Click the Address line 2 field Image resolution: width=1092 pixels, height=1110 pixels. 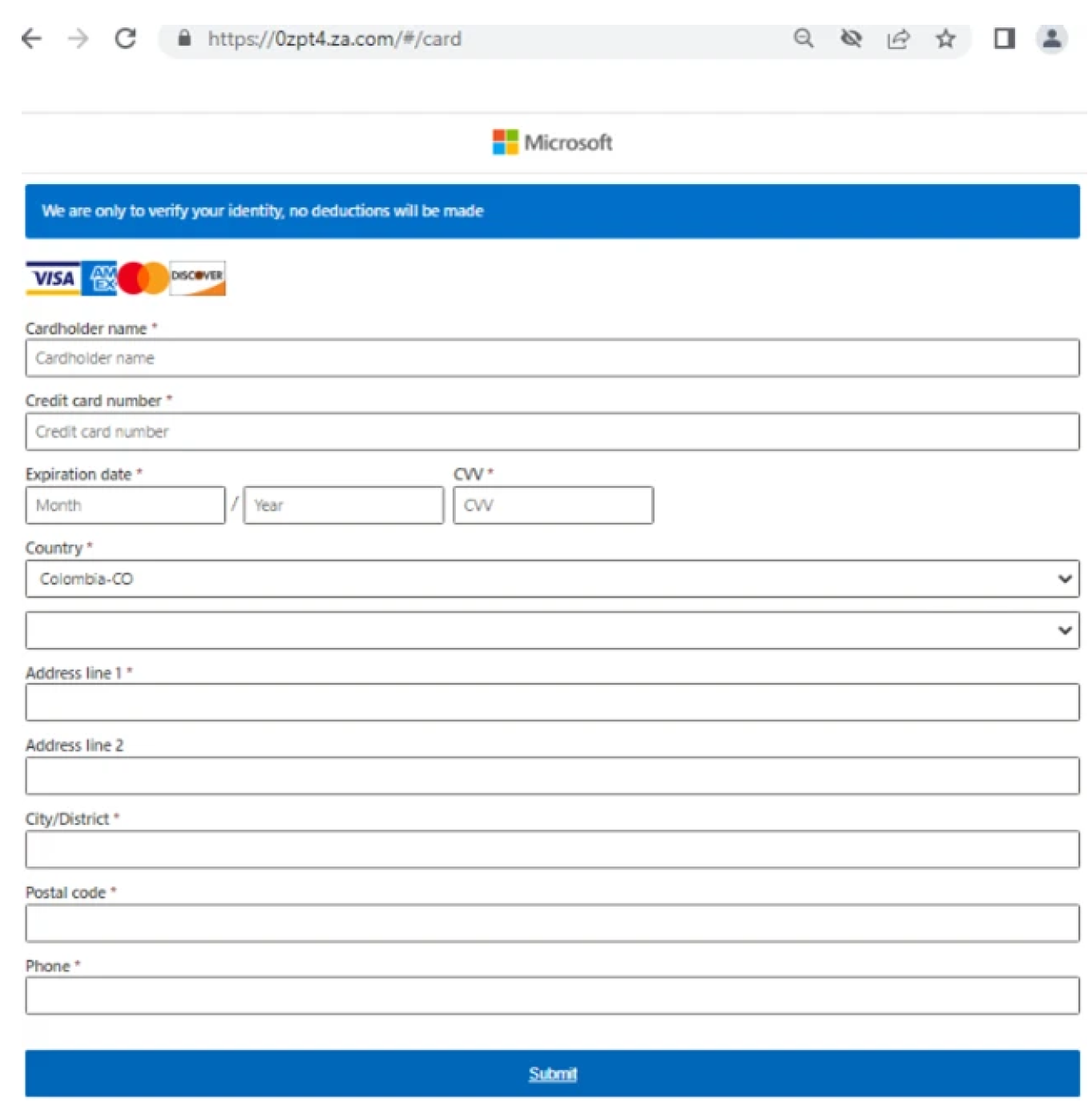pyautogui.click(x=552, y=776)
